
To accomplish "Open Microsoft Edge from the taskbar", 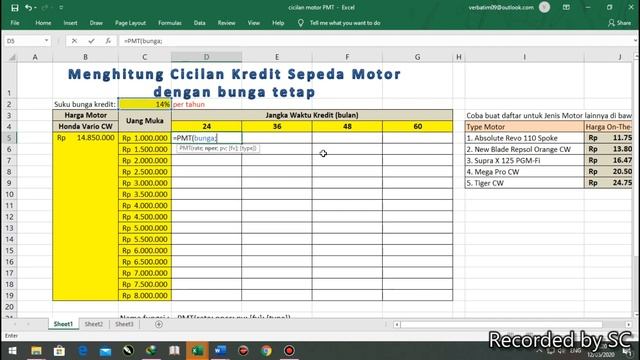I will pos(83,351).
